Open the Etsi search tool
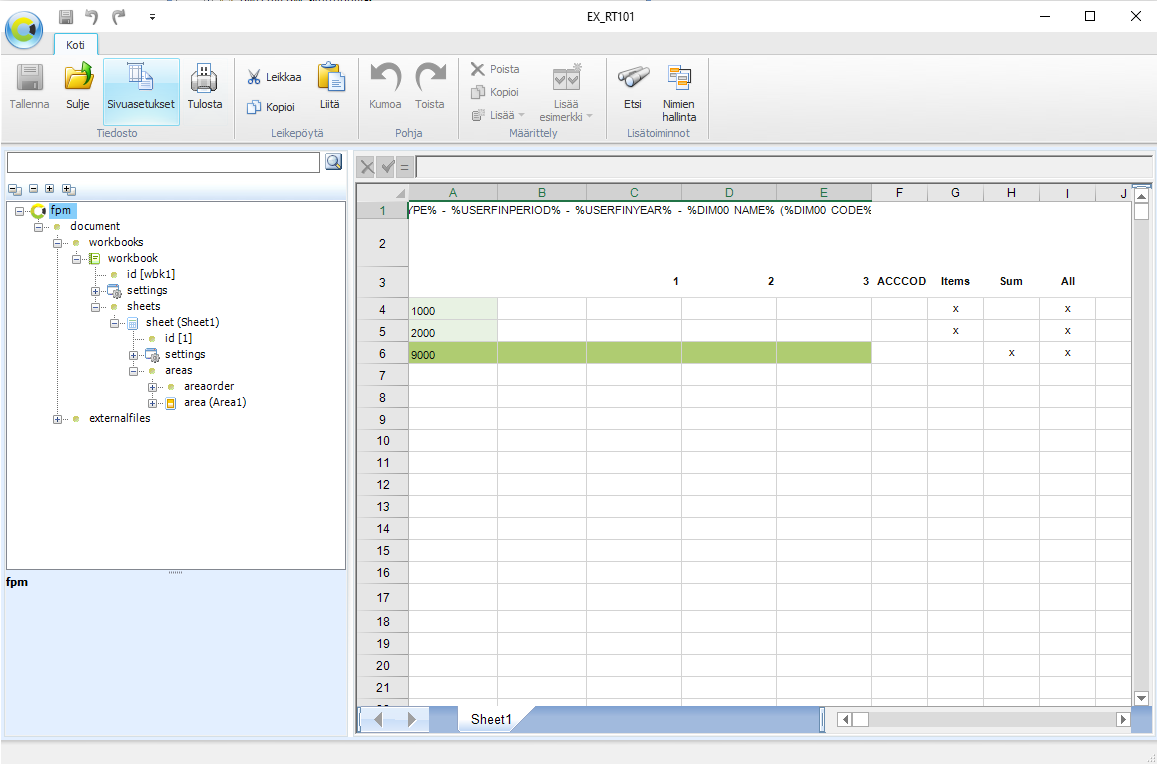This screenshot has width=1157, height=764. [x=633, y=78]
